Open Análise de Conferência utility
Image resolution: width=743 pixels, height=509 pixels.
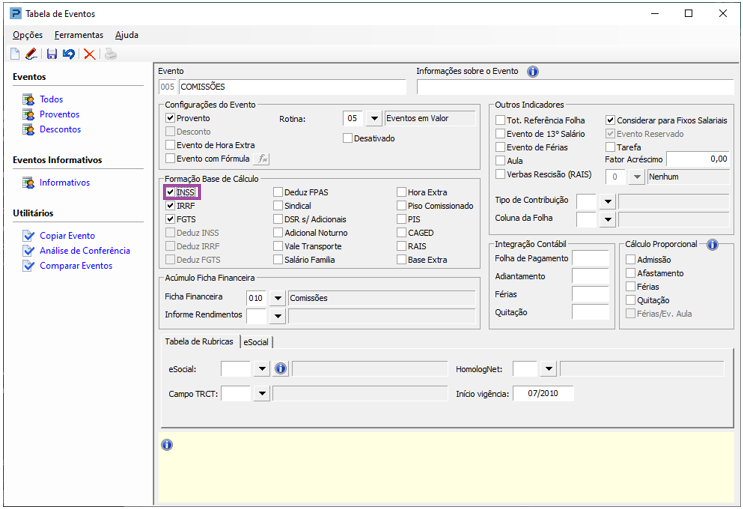(85, 251)
